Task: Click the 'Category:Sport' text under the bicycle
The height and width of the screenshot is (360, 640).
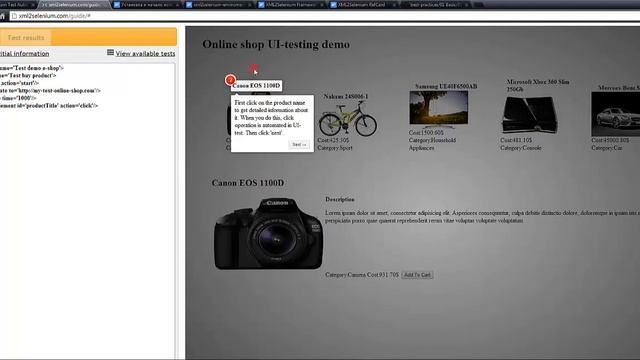Action: (x=335, y=148)
